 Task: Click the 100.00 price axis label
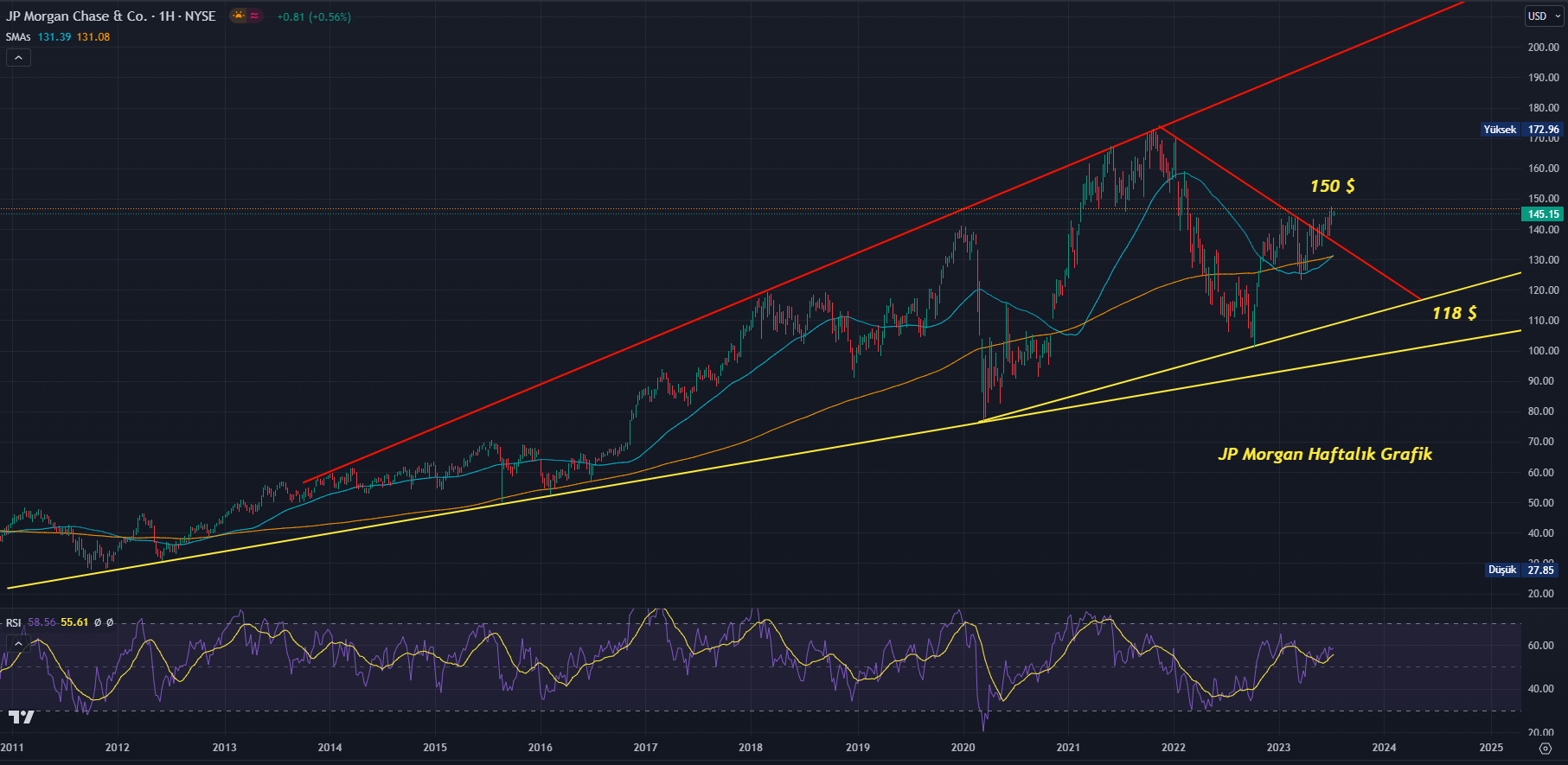coord(1544,351)
